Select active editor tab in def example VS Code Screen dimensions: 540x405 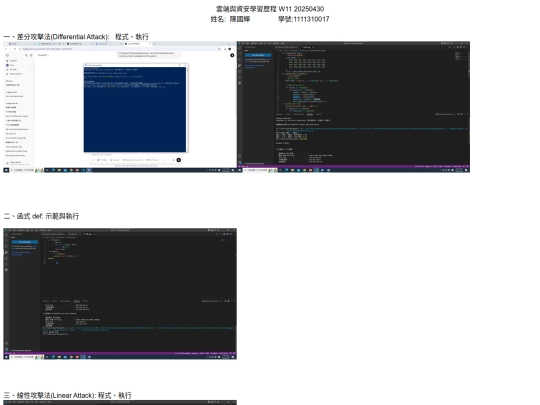[x=89, y=234]
